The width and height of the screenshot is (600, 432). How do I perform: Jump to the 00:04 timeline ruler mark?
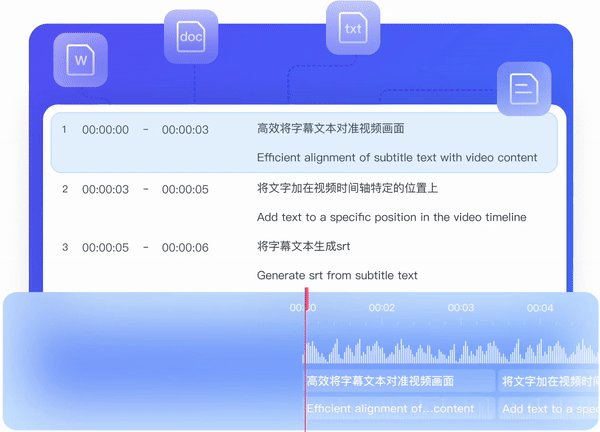point(540,308)
